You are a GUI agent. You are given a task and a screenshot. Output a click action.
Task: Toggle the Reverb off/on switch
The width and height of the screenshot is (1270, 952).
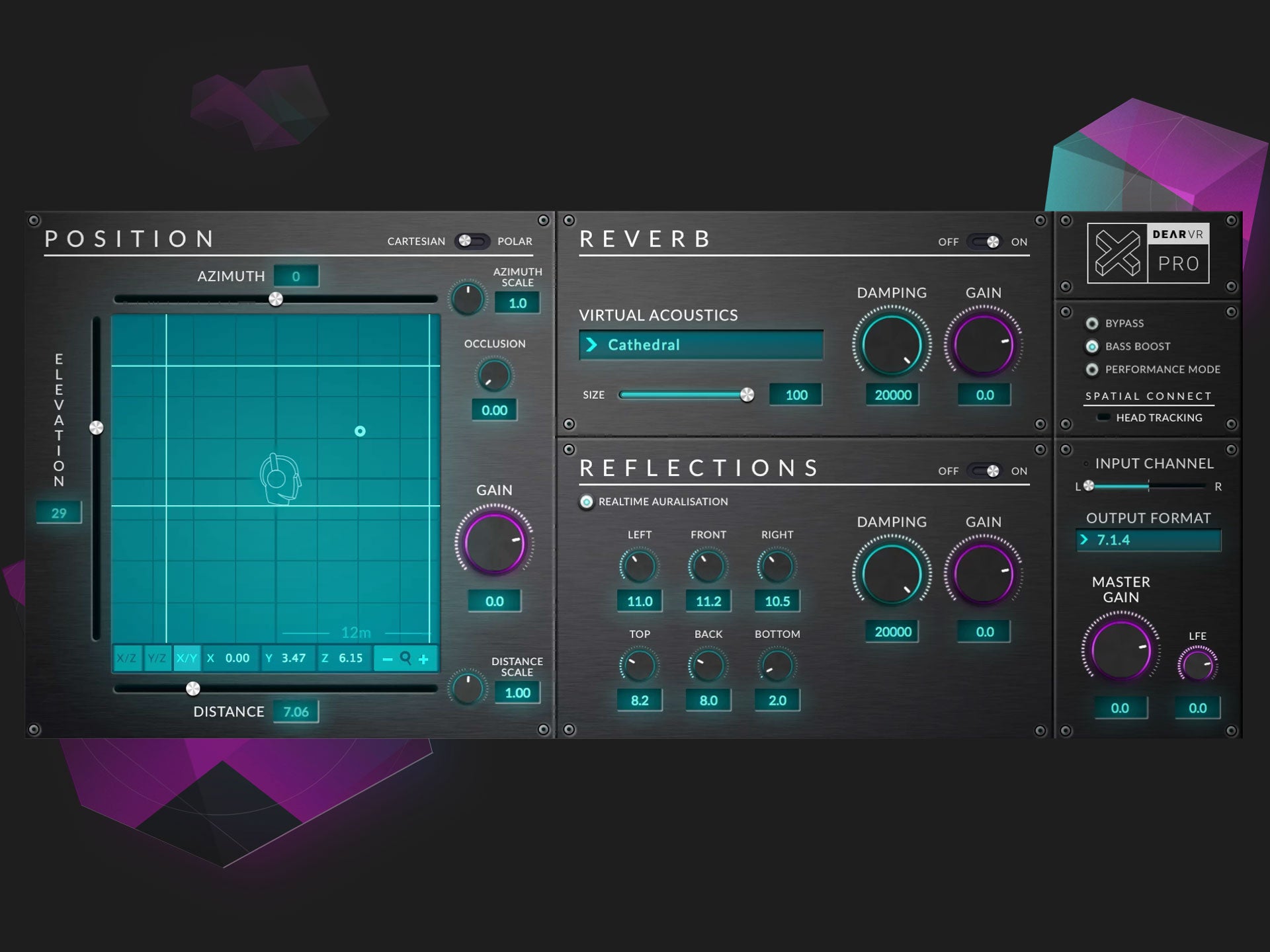point(984,242)
